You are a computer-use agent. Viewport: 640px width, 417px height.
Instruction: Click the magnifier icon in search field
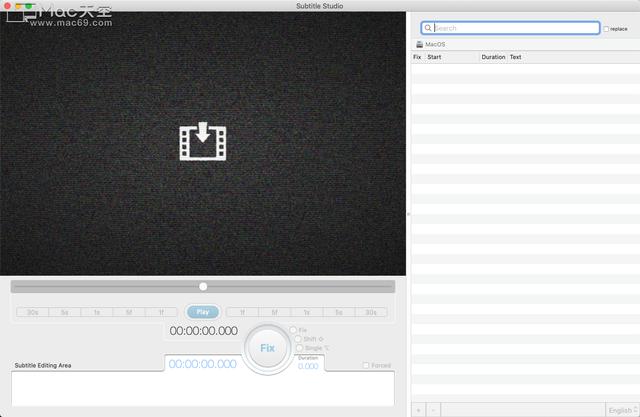tap(428, 29)
